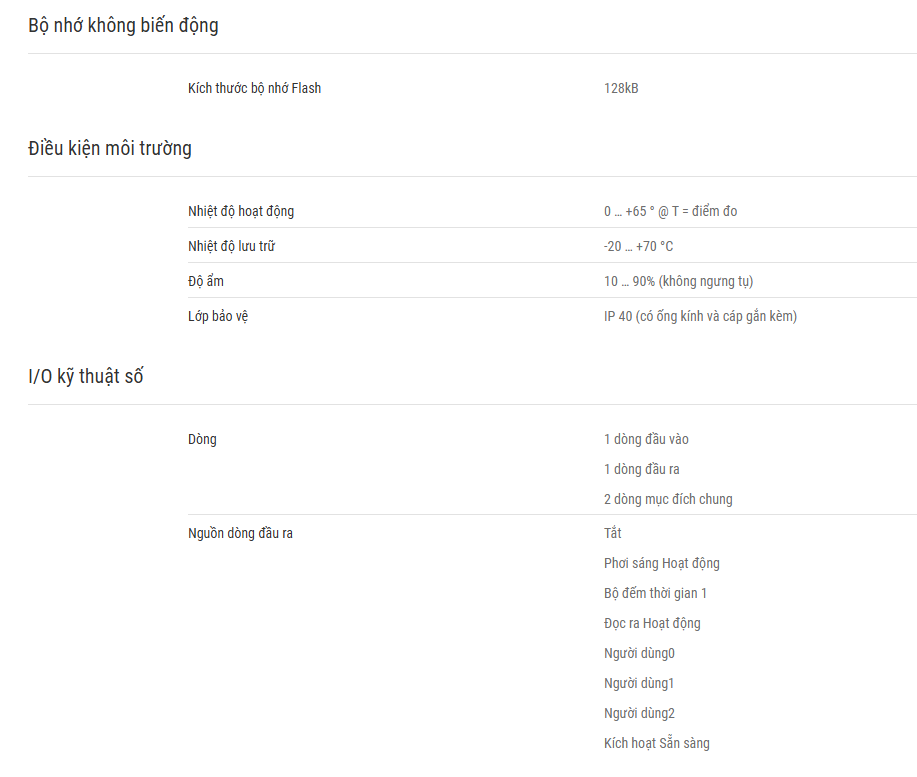Click the 'Người dùng1' entry
The image size is (917, 777).
click(x=639, y=683)
